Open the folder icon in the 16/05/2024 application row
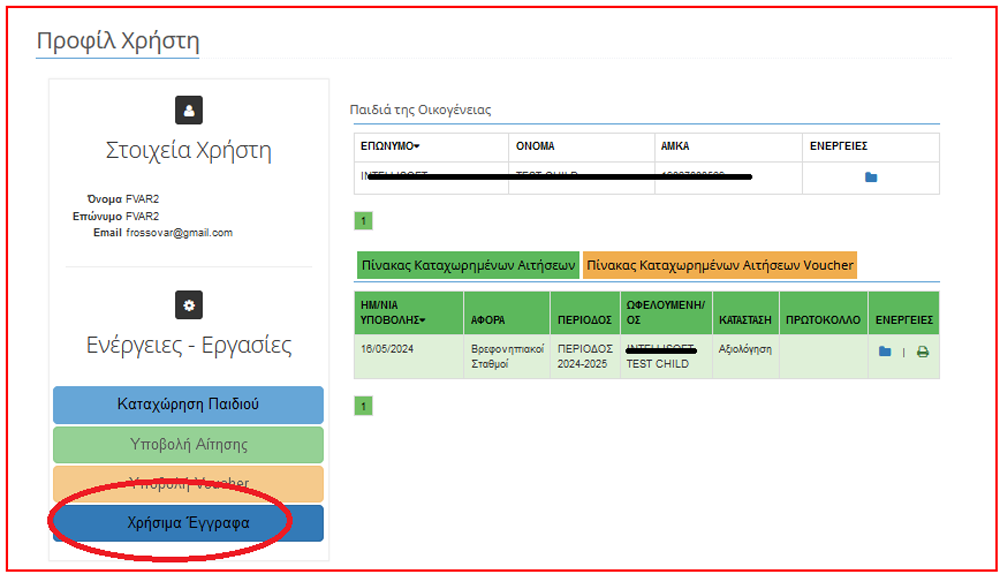The width and height of the screenshot is (1000, 574). coord(884,351)
